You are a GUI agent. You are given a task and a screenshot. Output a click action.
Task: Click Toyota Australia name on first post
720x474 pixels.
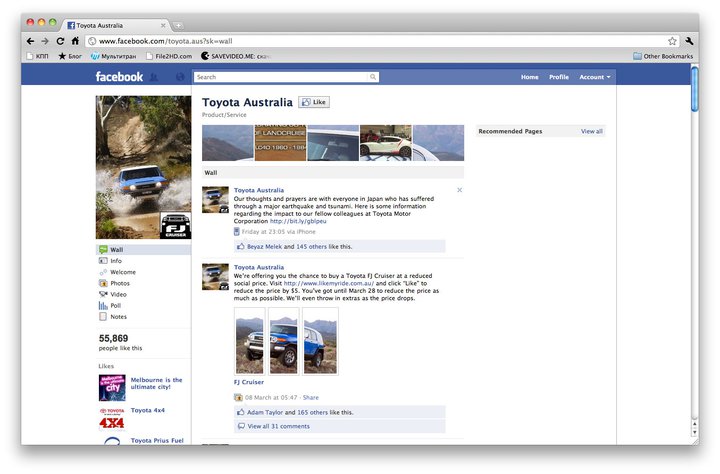[259, 190]
